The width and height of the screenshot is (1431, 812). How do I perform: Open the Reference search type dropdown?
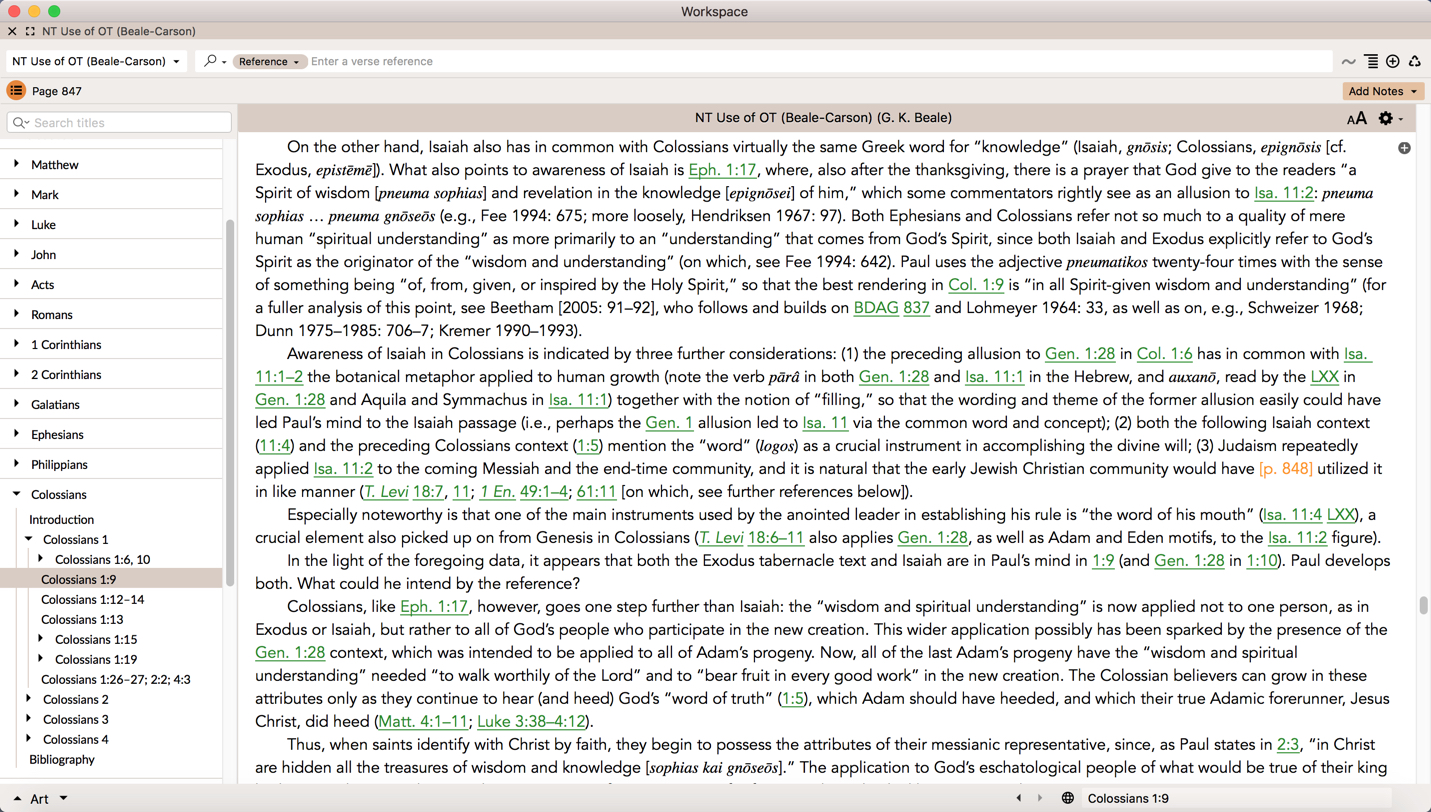(x=269, y=61)
